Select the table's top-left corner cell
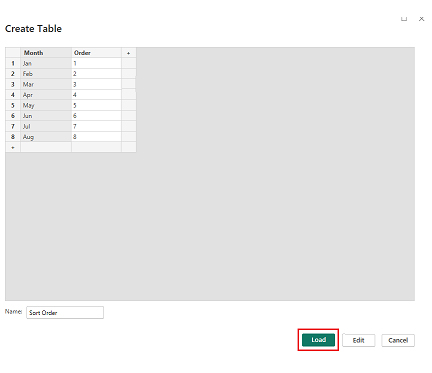Image resolution: width=432 pixels, height=373 pixels. point(13,53)
